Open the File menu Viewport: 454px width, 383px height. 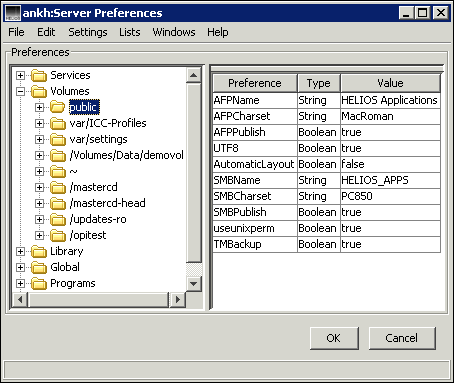point(16,32)
